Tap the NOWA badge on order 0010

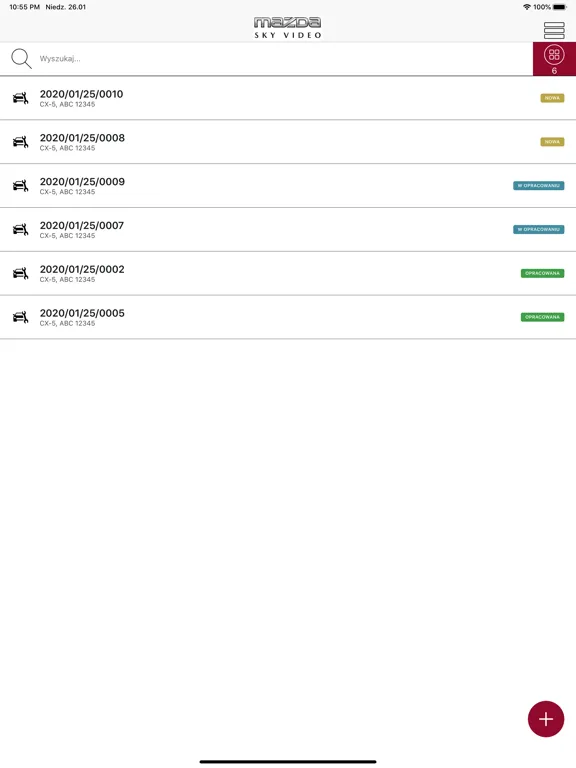coord(552,98)
